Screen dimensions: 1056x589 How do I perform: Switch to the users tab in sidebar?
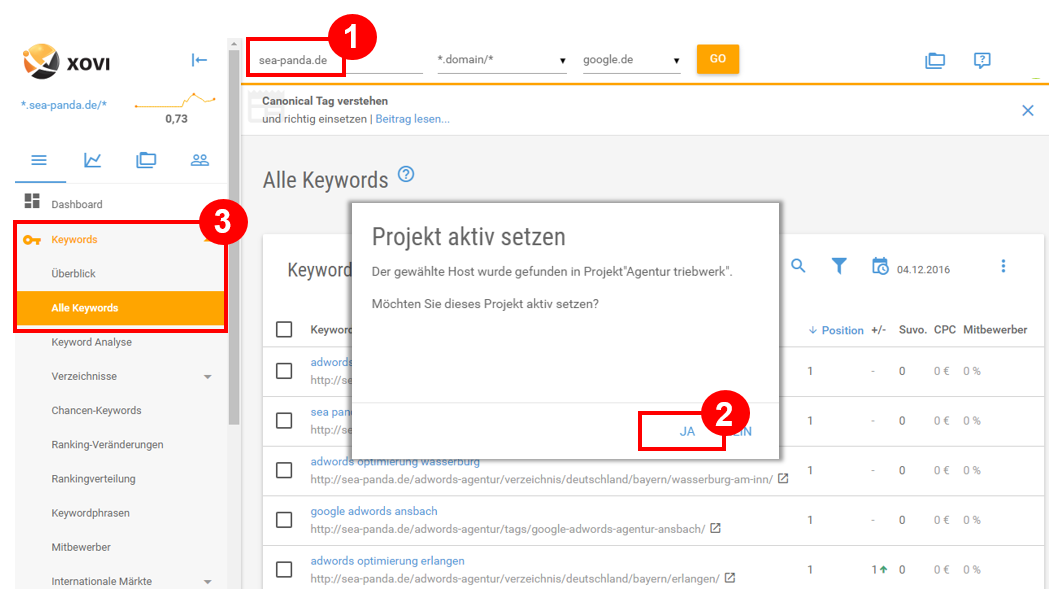pos(199,160)
